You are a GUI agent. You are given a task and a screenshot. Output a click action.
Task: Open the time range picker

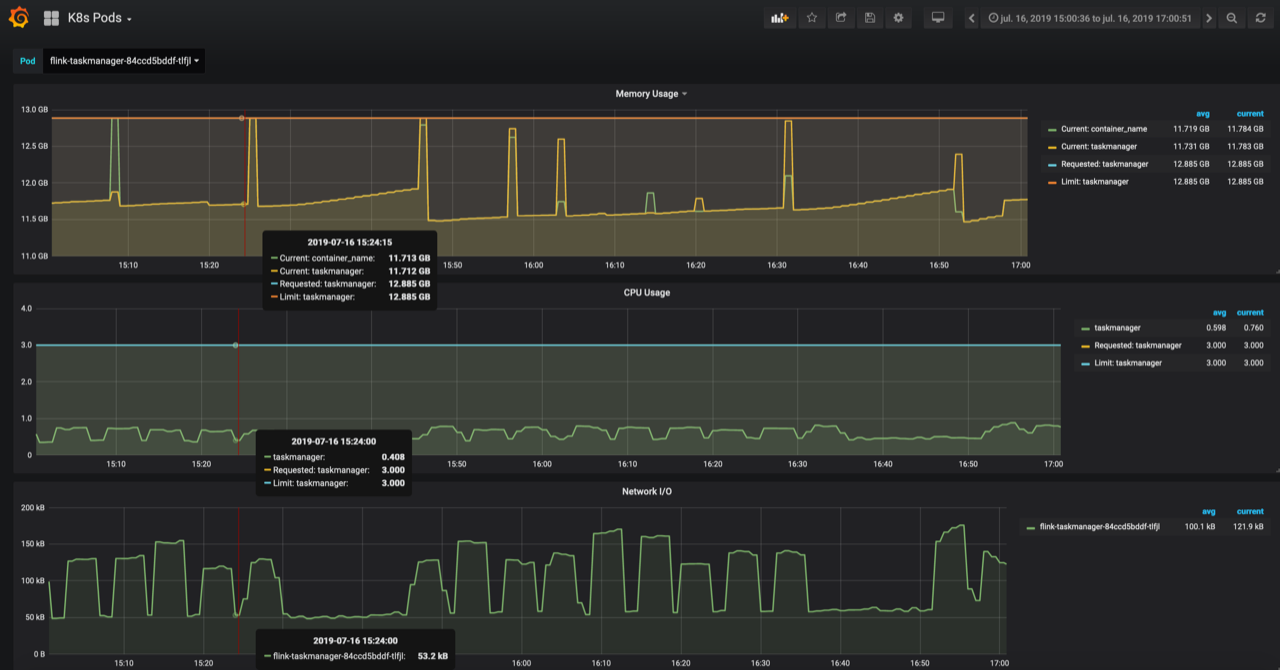[x=1090, y=18]
